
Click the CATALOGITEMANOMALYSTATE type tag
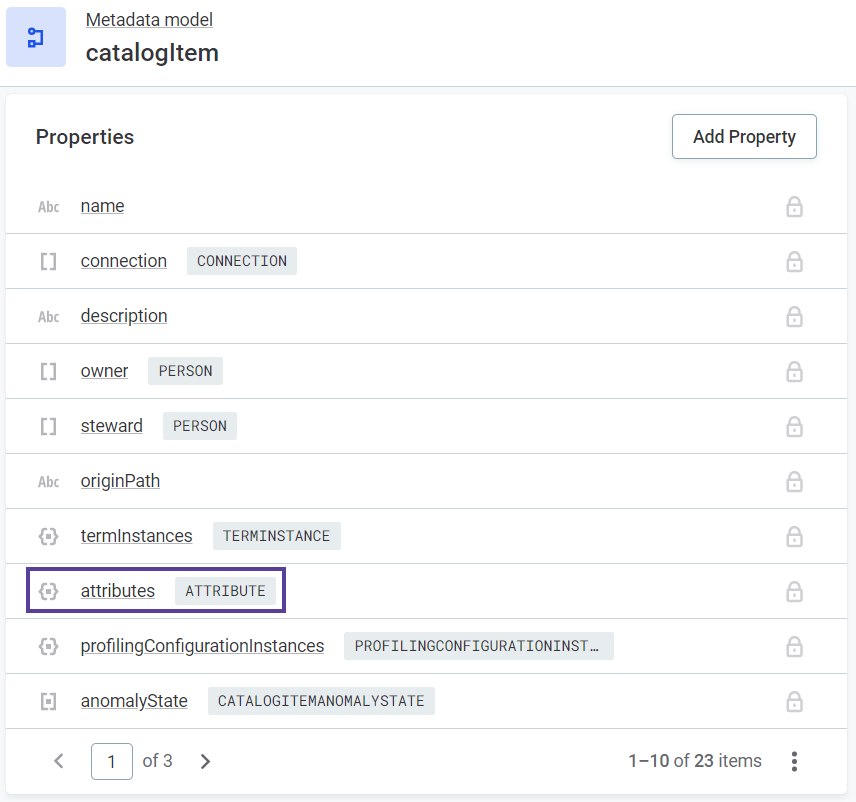coord(321,701)
